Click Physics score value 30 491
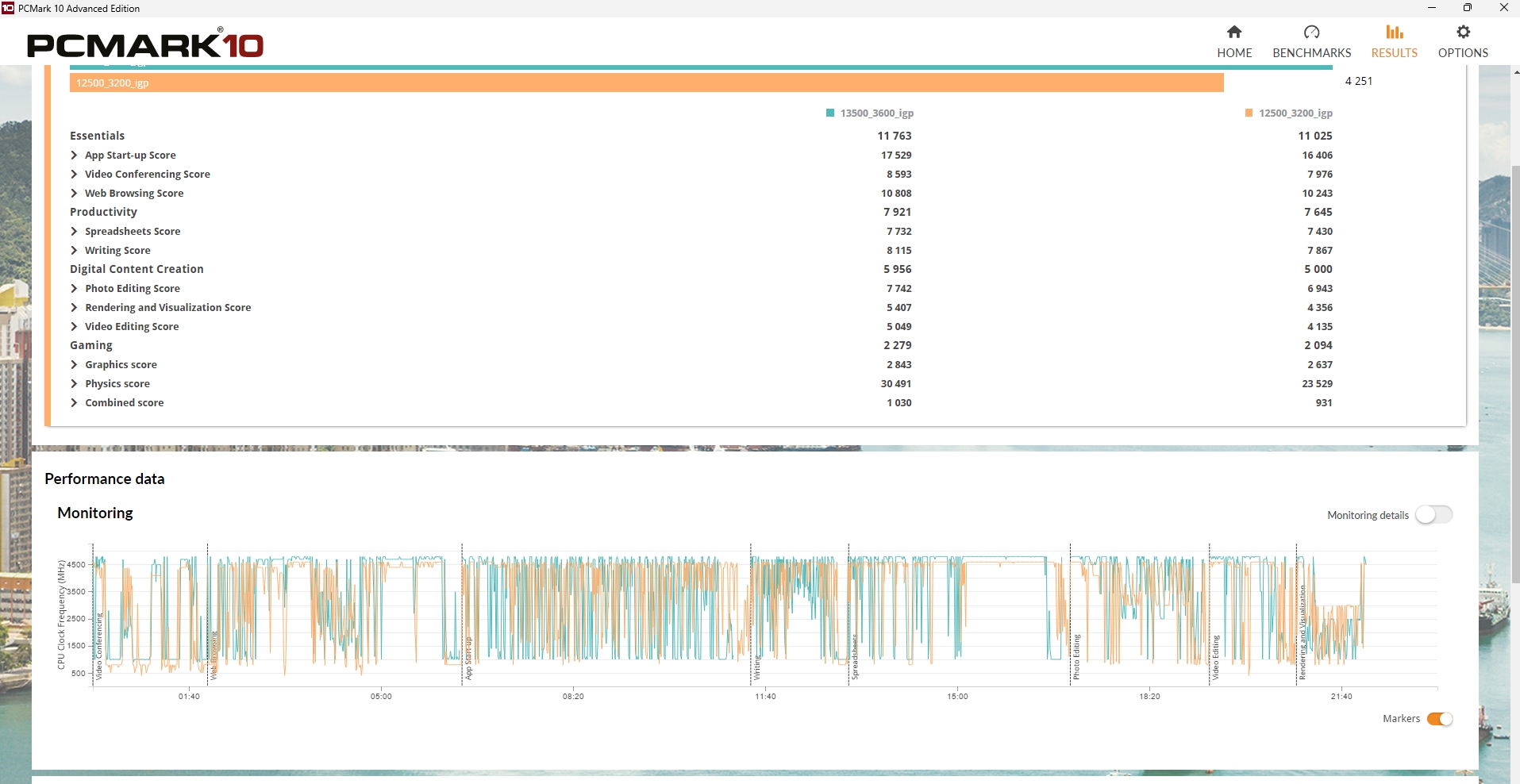The width and height of the screenshot is (1520, 784). (x=896, y=384)
